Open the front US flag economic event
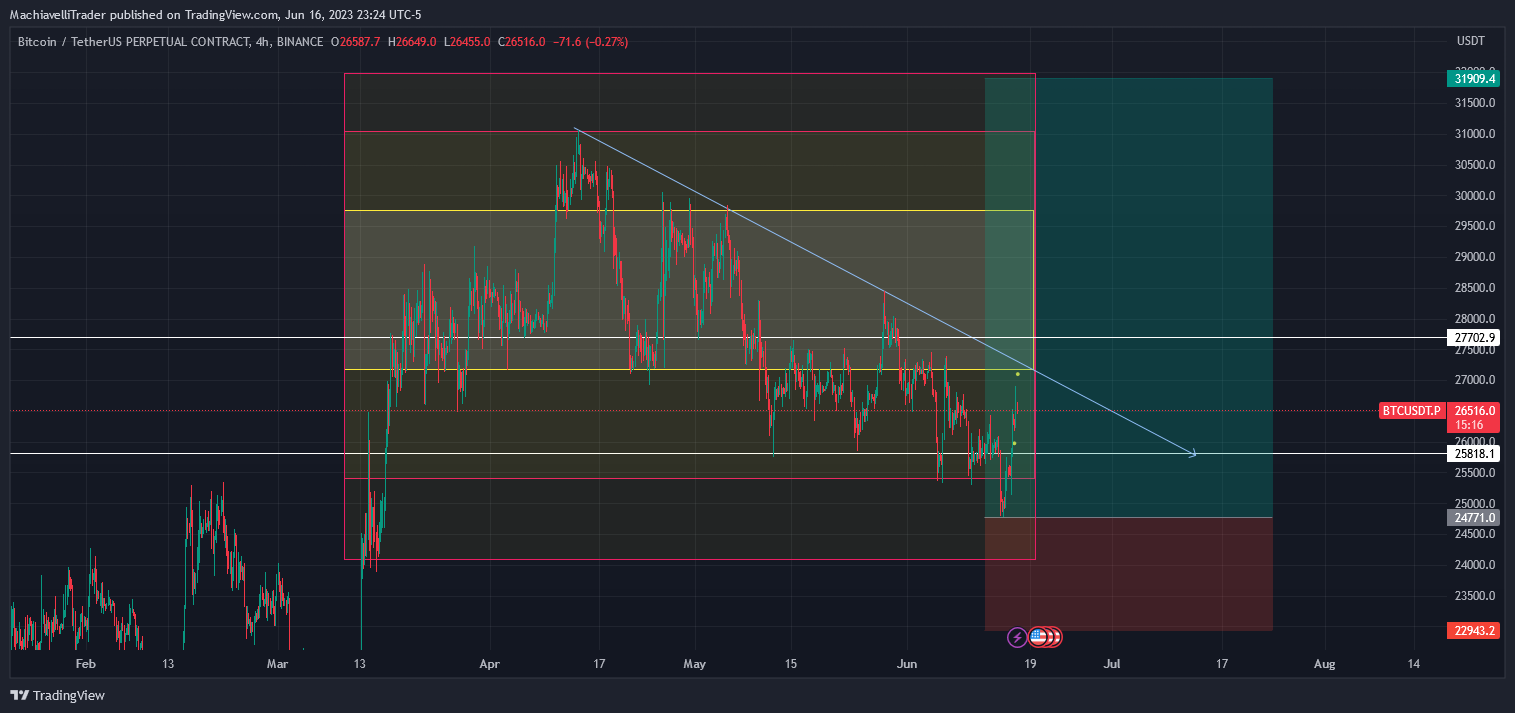 (x=1038, y=636)
